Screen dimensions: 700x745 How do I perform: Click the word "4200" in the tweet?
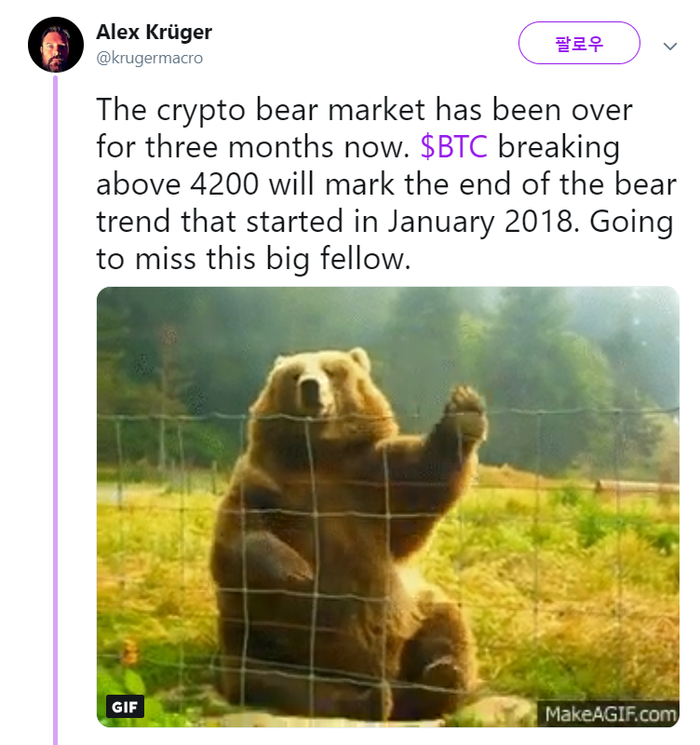pyautogui.click(x=225, y=184)
